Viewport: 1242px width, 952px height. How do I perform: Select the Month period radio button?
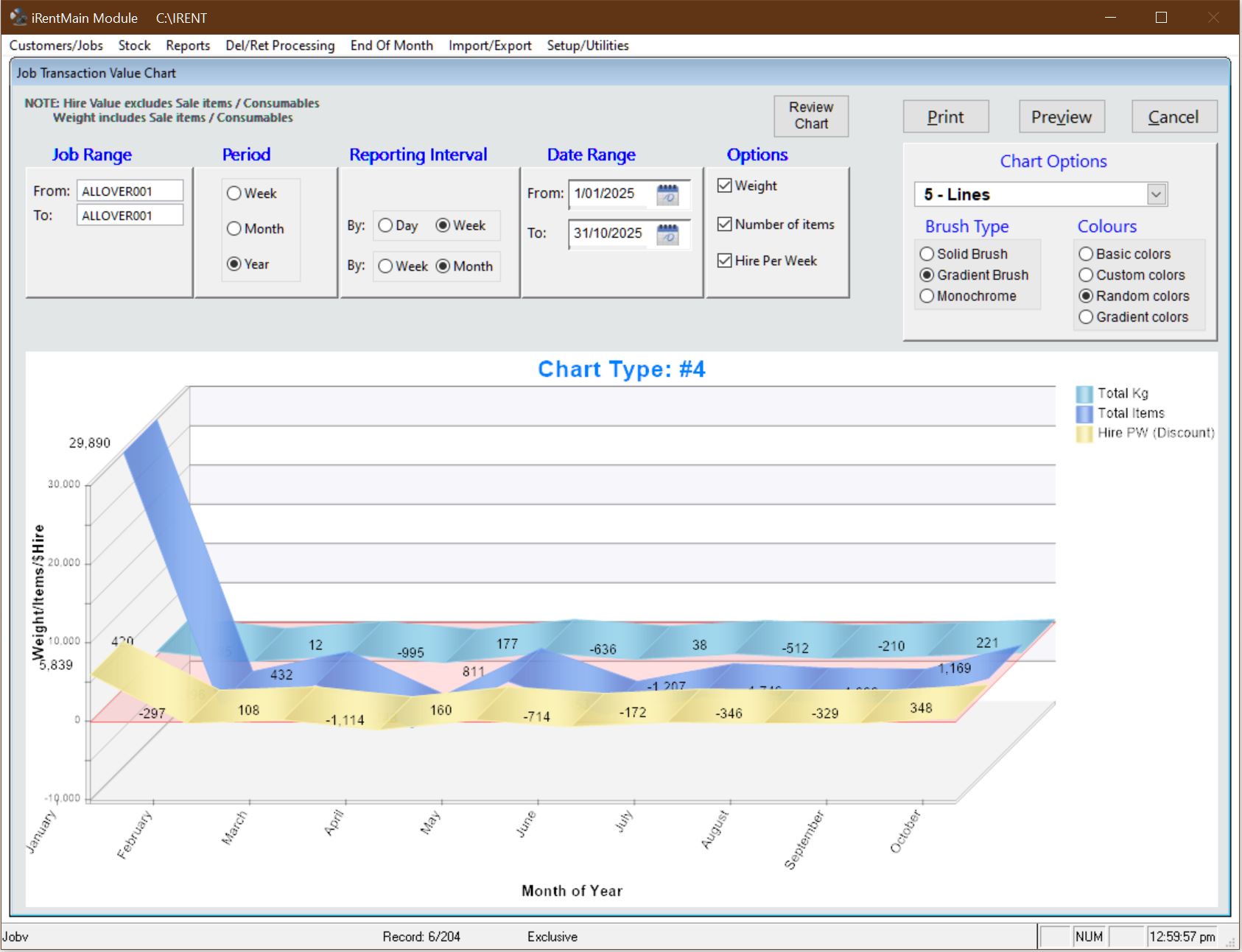234,229
